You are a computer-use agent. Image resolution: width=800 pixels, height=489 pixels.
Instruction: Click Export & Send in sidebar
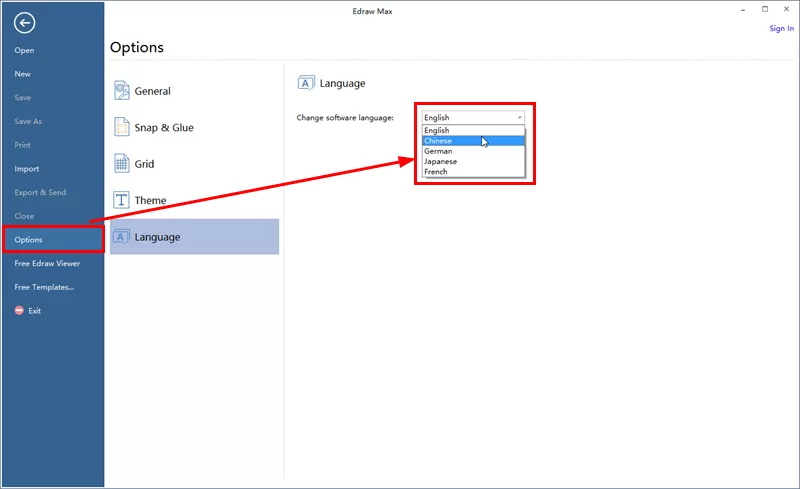click(40, 192)
